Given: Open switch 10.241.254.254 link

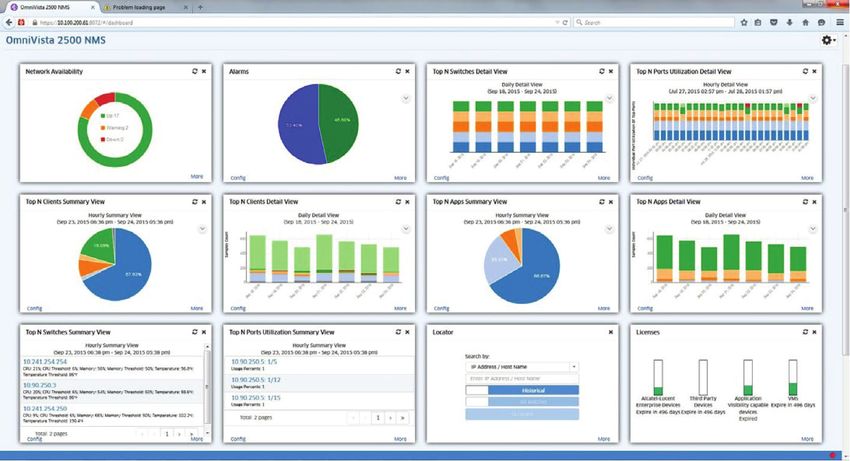Looking at the screenshot, I should [x=45, y=361].
